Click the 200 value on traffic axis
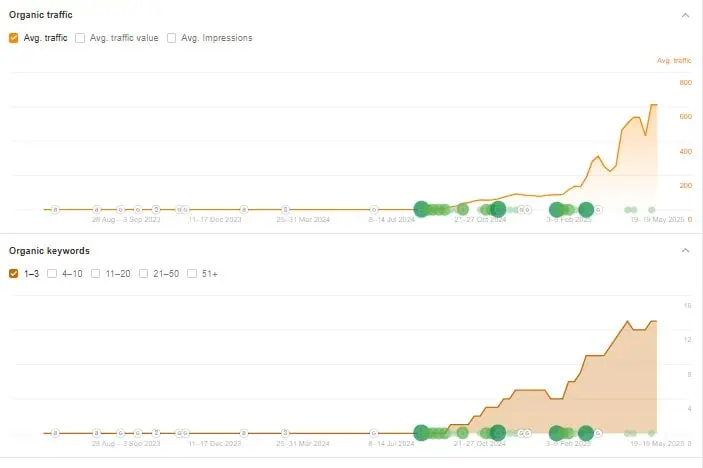The image size is (703, 468). coord(686,186)
